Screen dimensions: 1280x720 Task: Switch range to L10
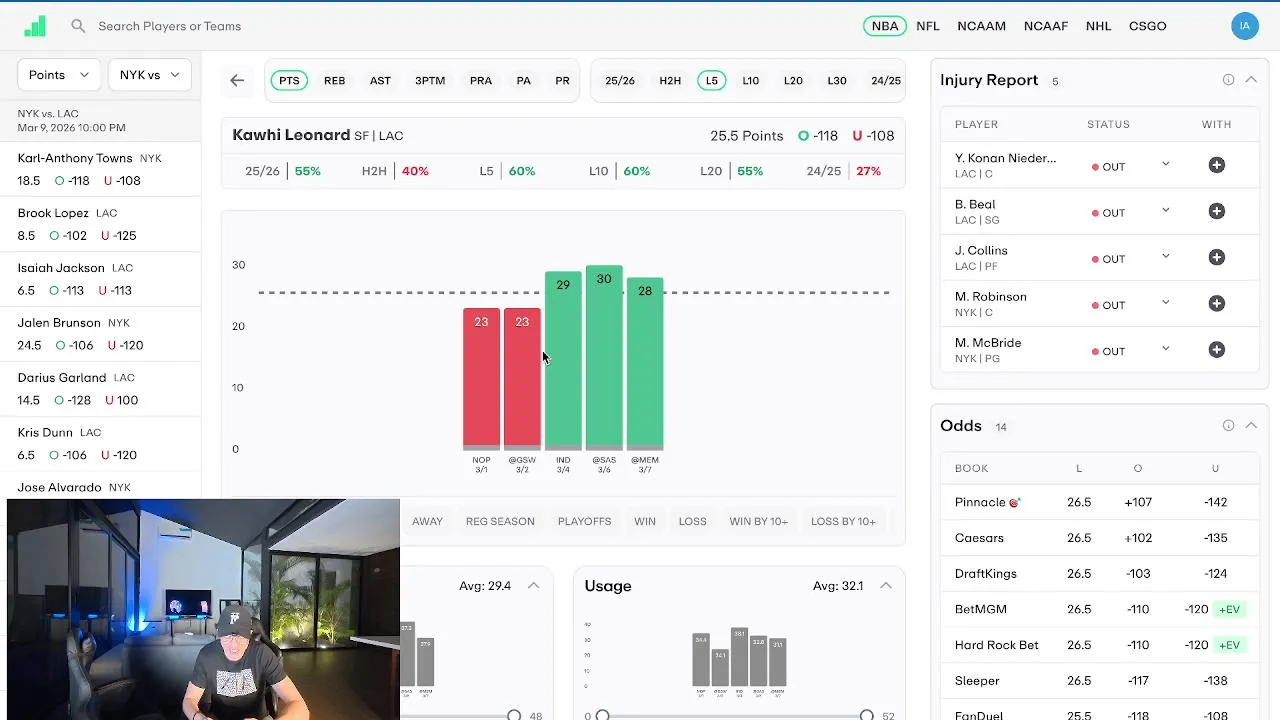click(751, 81)
